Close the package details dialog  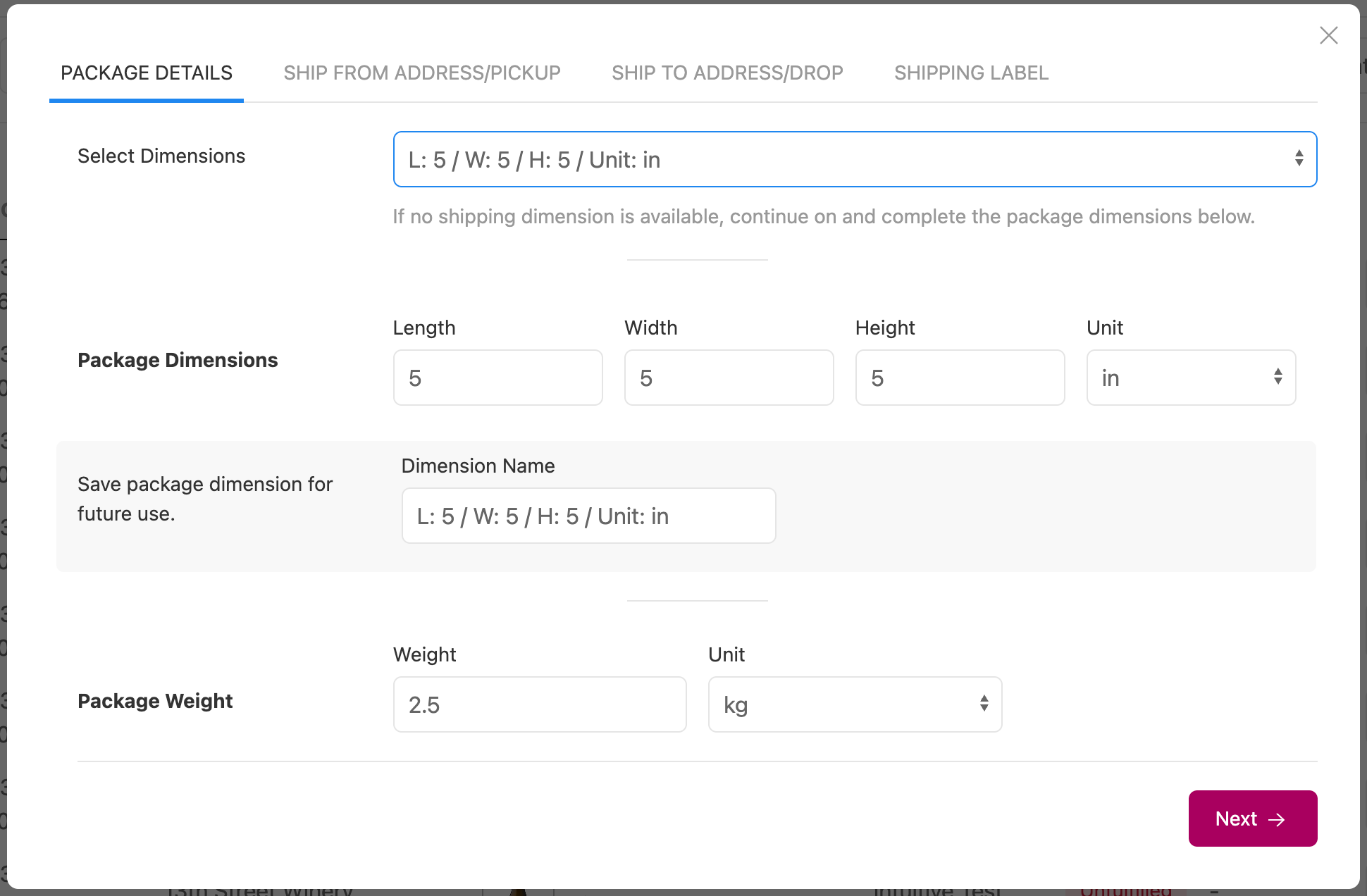tap(1328, 35)
